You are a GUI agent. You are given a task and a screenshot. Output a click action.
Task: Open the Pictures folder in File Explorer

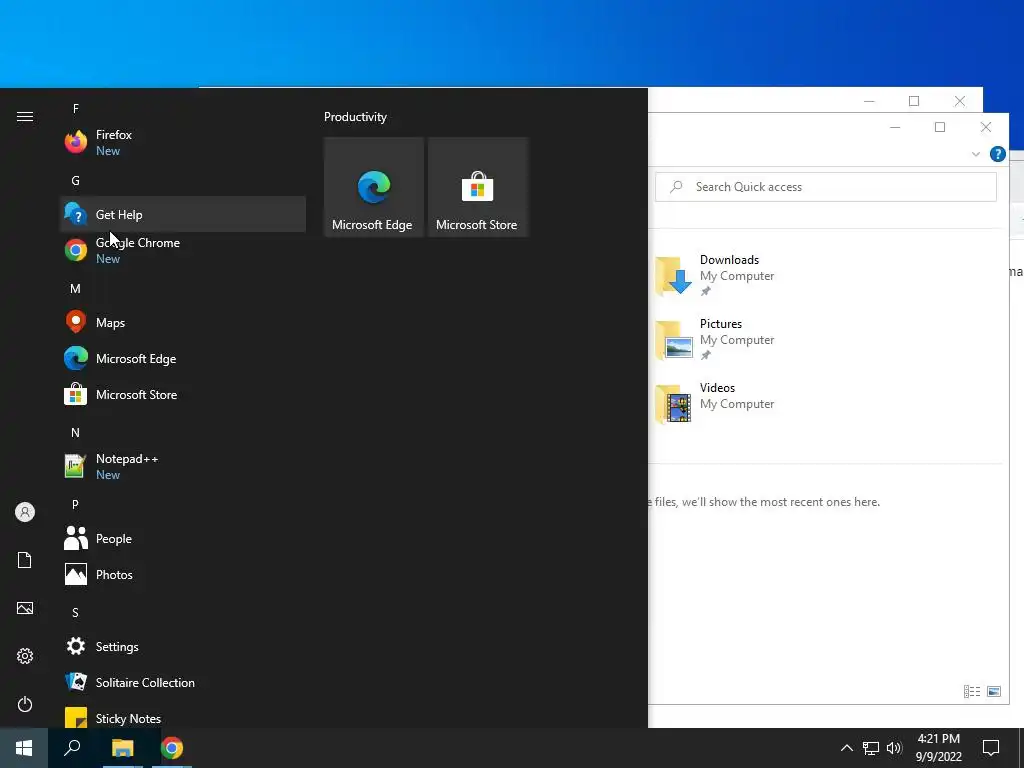716,339
